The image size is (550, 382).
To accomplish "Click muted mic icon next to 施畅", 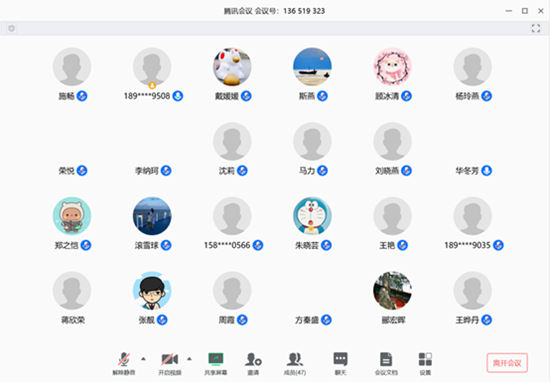I will pyautogui.click(x=82, y=96).
